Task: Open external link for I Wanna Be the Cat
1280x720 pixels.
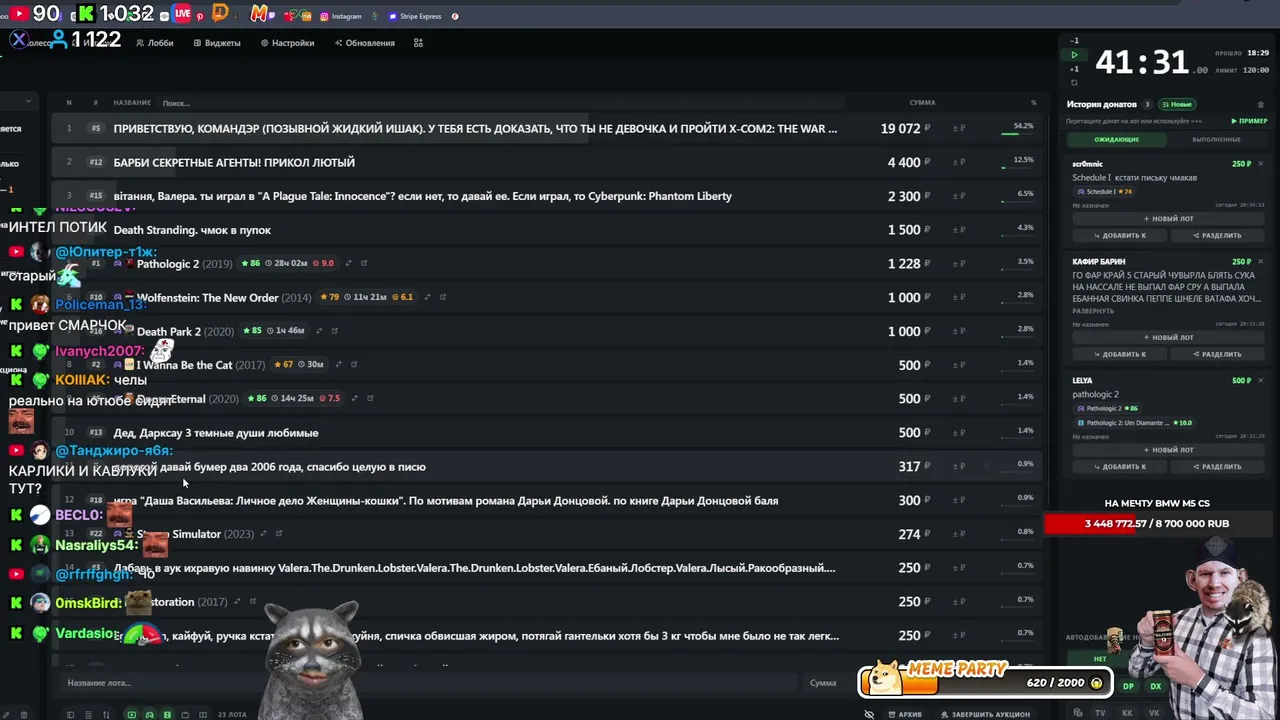Action: point(354,364)
